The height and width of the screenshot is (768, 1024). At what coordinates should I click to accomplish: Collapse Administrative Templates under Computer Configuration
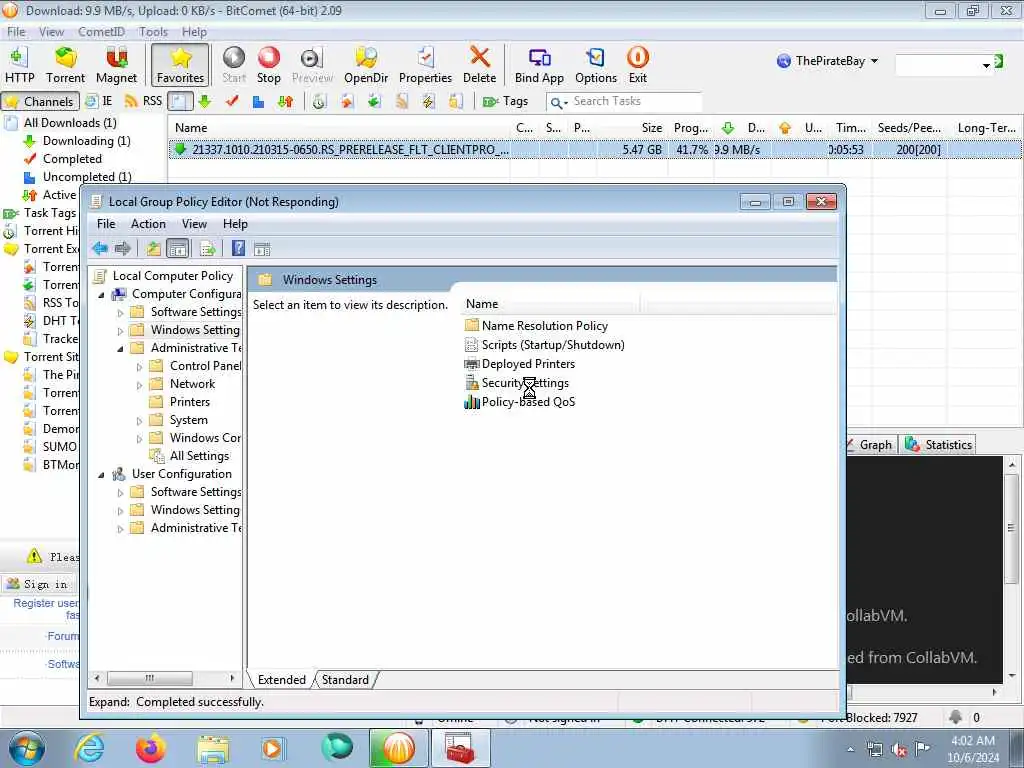[120, 349]
